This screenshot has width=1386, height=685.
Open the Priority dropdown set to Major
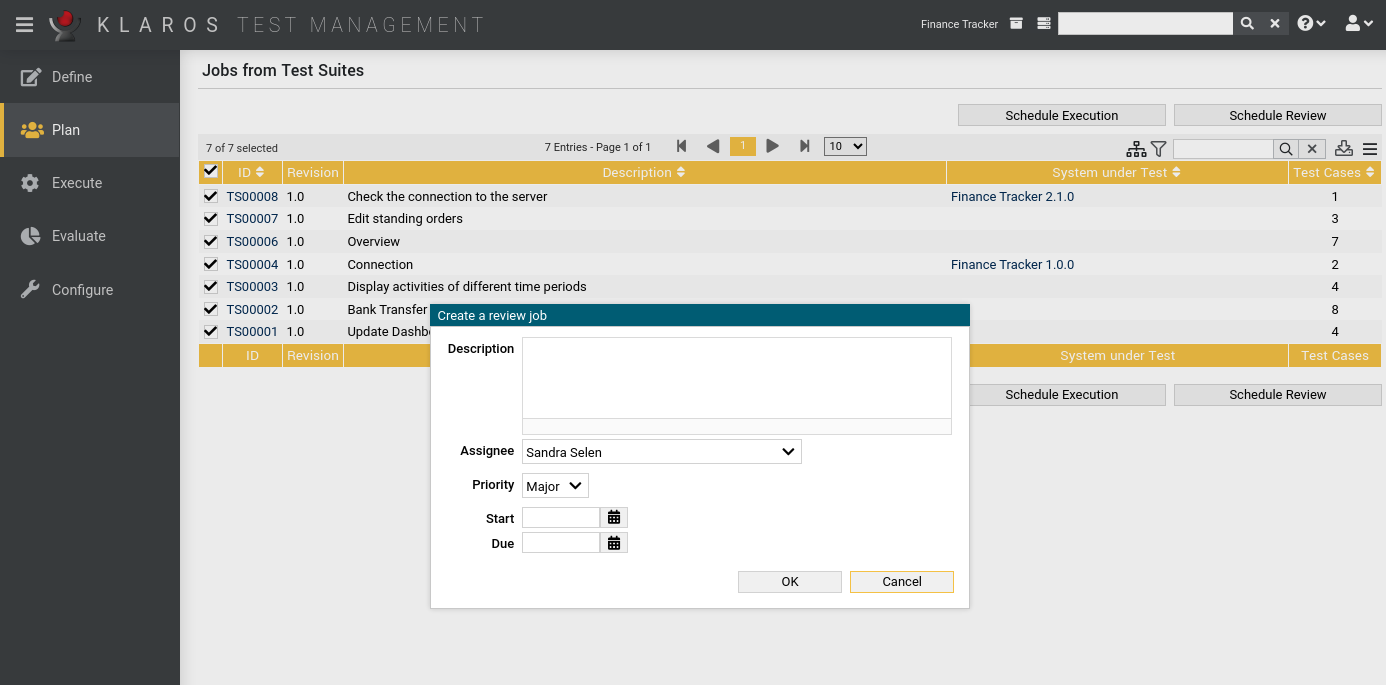(554, 485)
